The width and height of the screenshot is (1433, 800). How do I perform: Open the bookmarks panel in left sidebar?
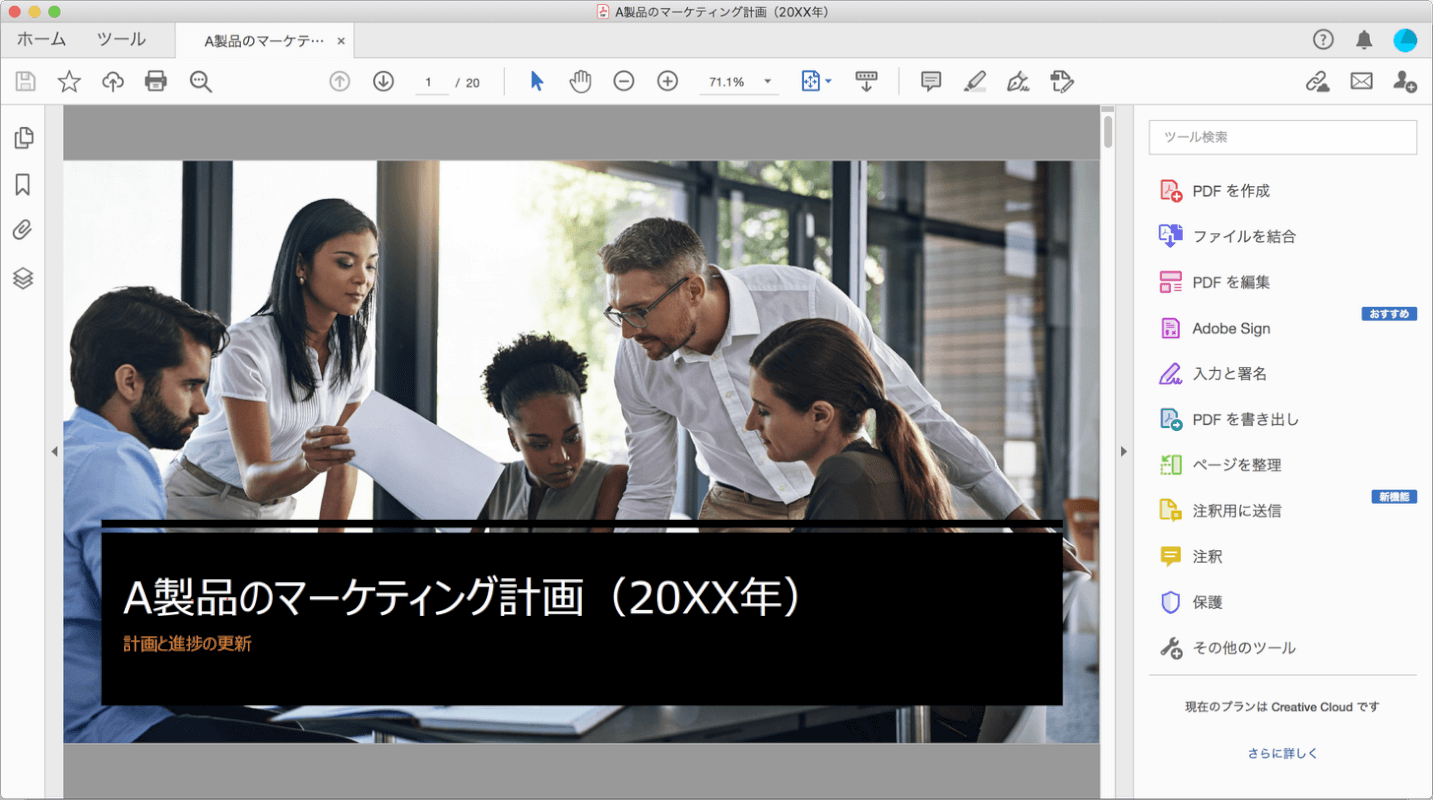click(x=23, y=184)
